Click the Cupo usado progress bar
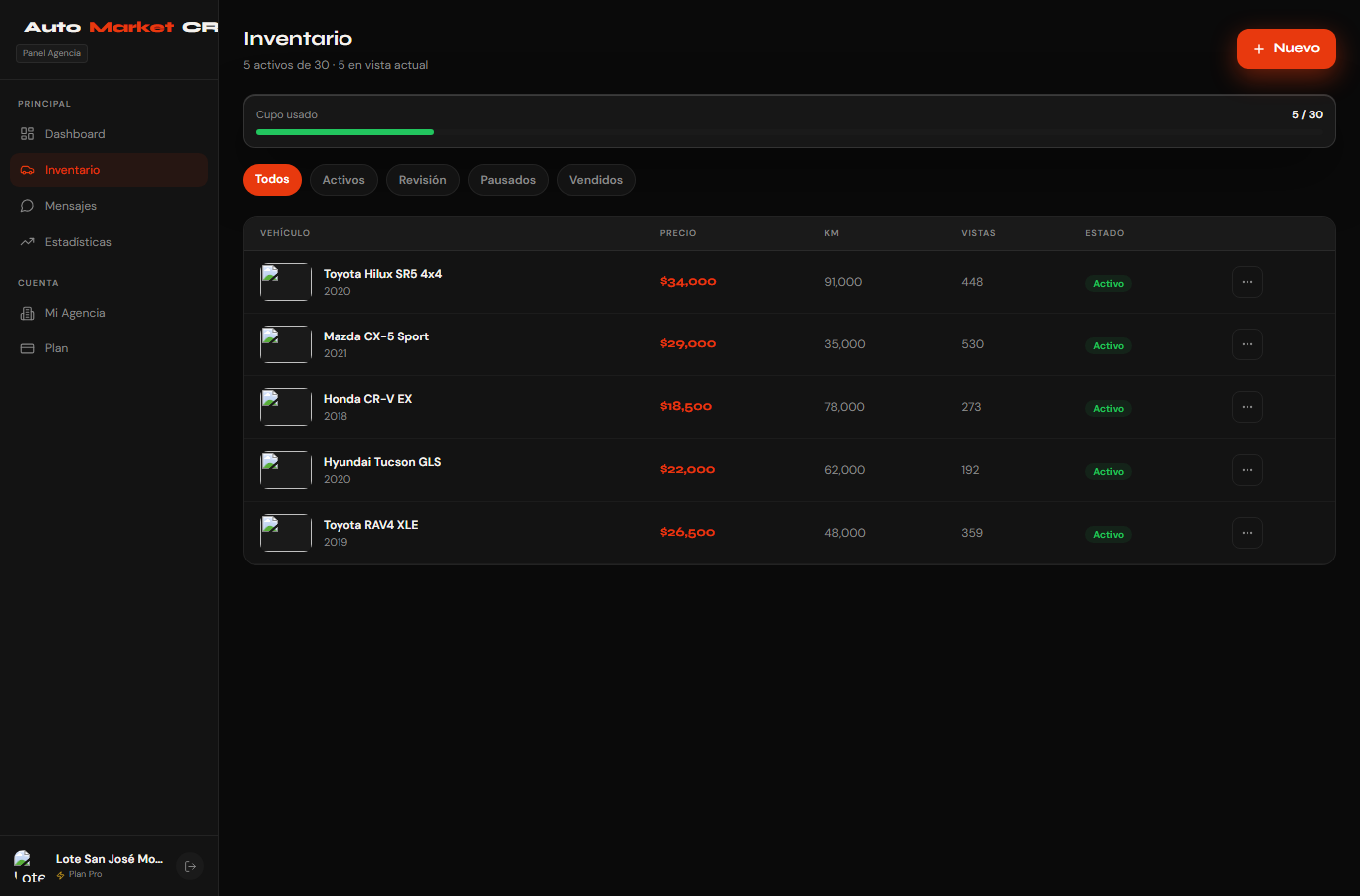The image size is (1360, 896). tap(790, 131)
